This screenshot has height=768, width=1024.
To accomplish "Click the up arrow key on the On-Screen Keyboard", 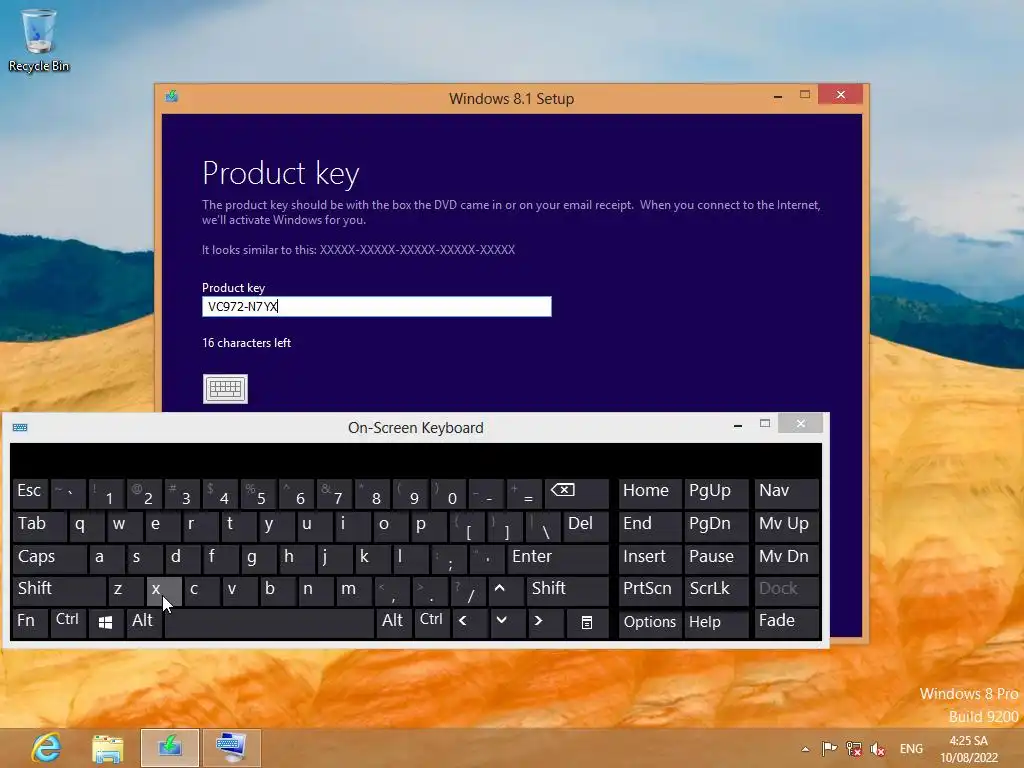I will (505, 590).
